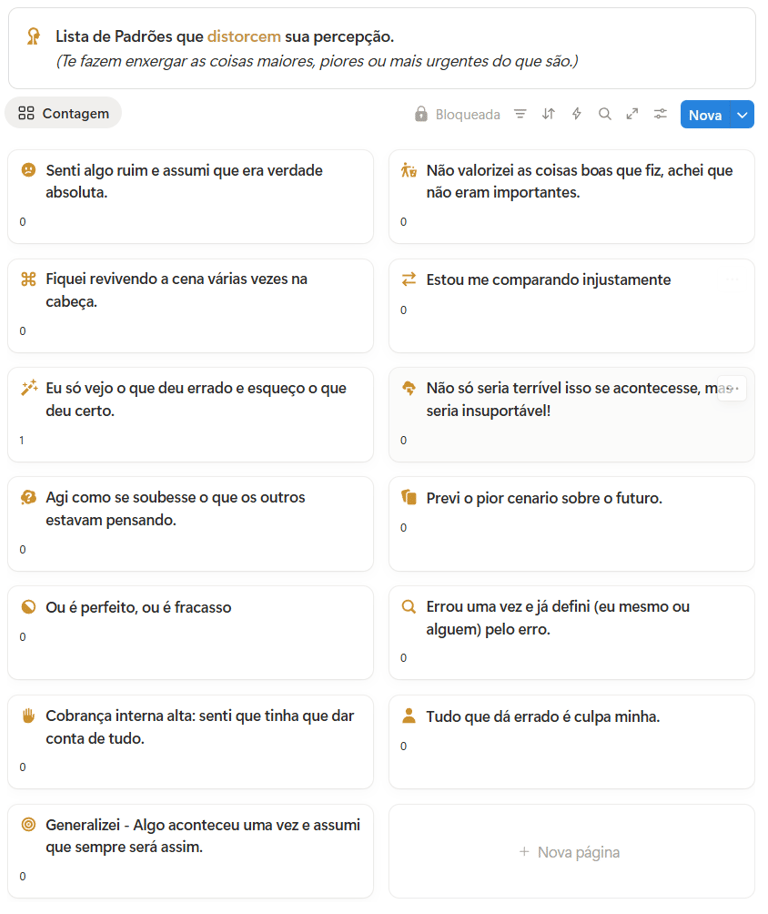Click the filter icon in the toolbar
This screenshot has height=914, width=768.
520,114
